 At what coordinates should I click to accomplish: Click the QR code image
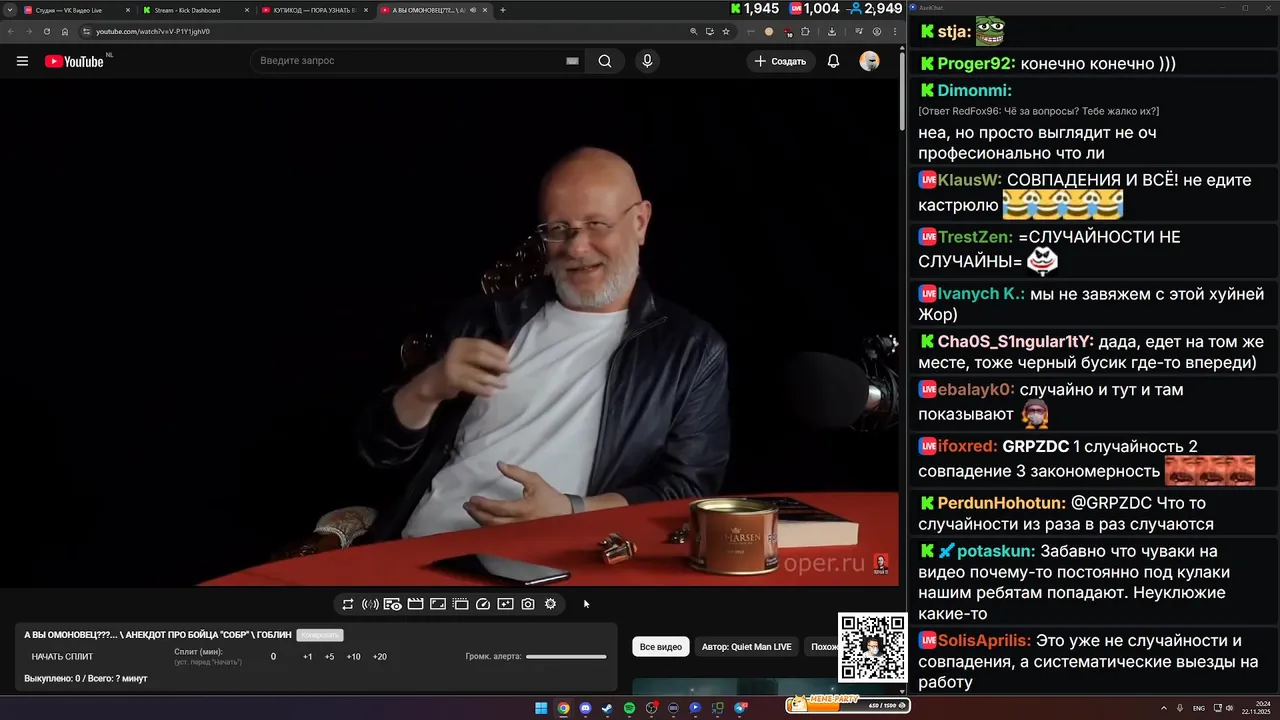tap(873, 648)
